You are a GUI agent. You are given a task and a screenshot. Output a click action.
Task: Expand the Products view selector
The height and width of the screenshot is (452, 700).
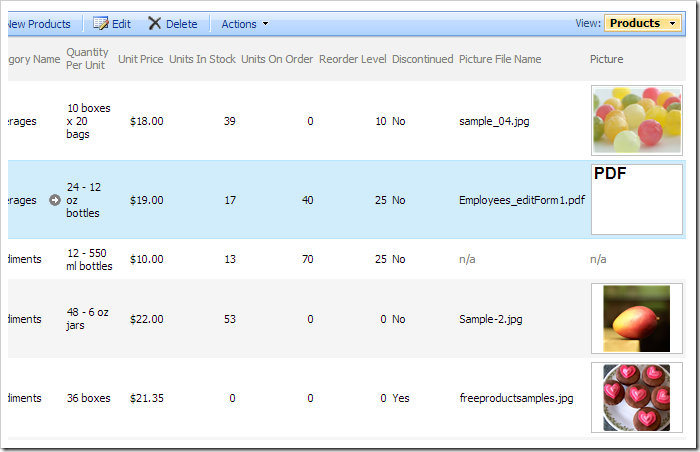click(642, 23)
